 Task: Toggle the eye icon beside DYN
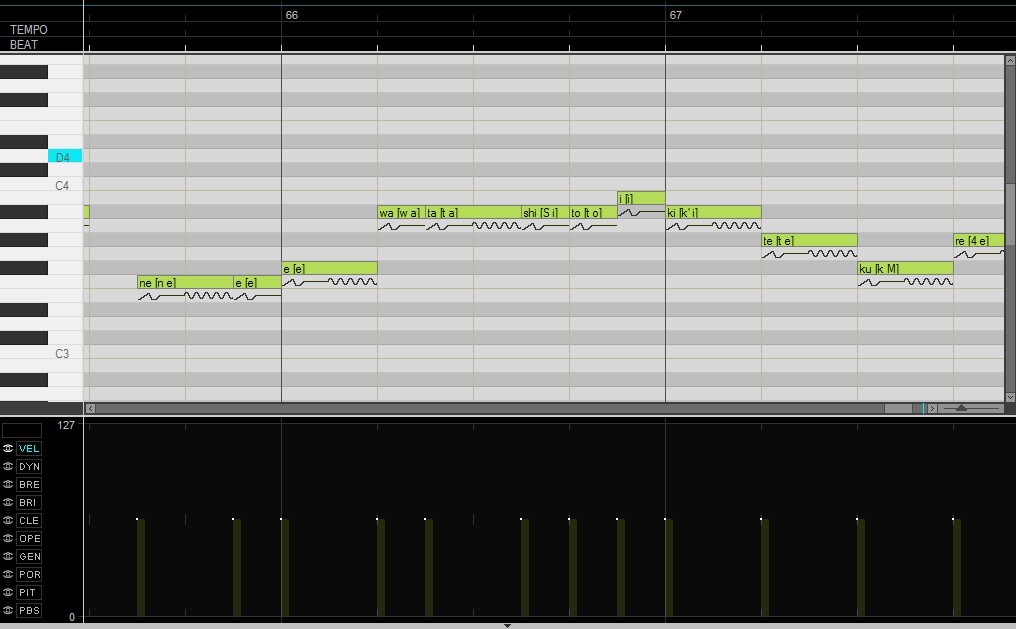coord(8,466)
